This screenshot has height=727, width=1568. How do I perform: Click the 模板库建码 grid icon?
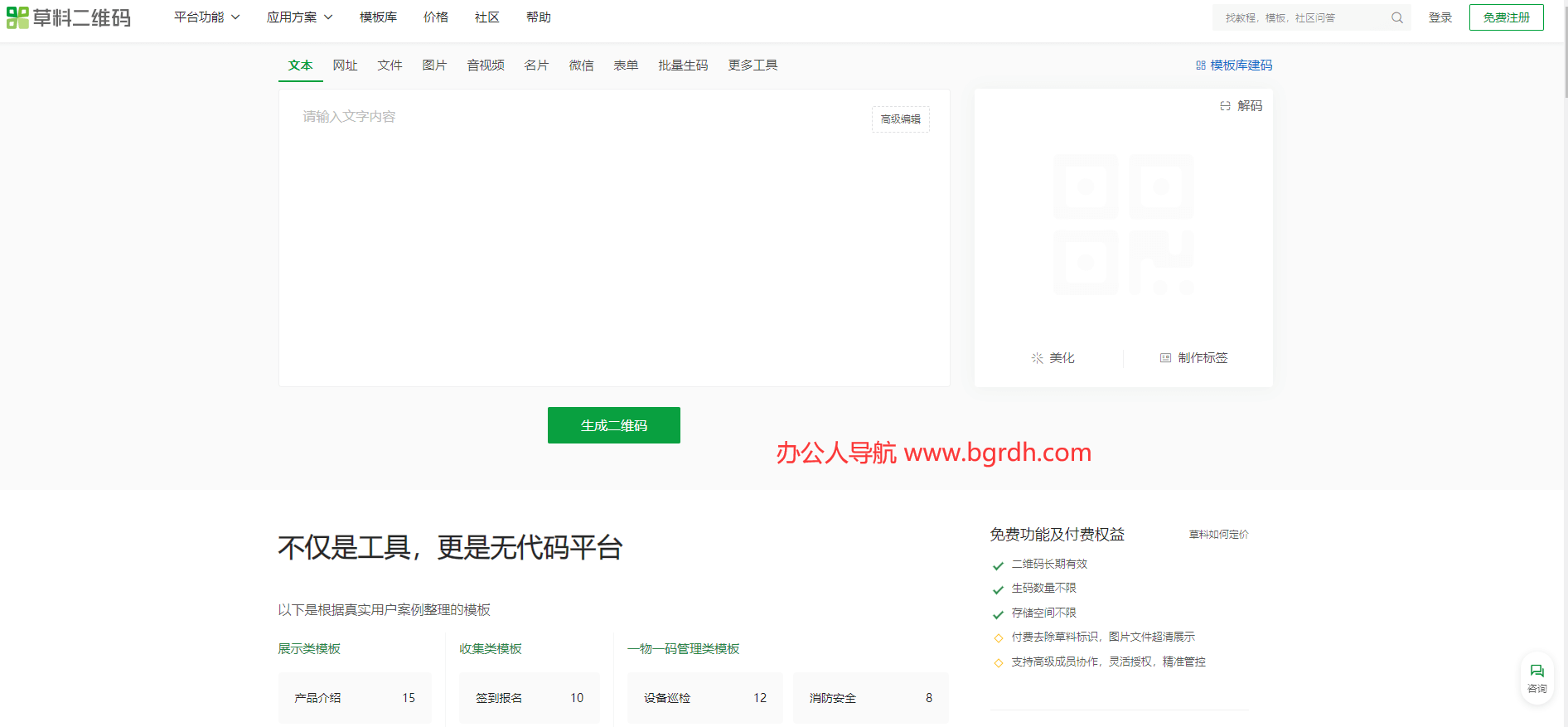1200,65
